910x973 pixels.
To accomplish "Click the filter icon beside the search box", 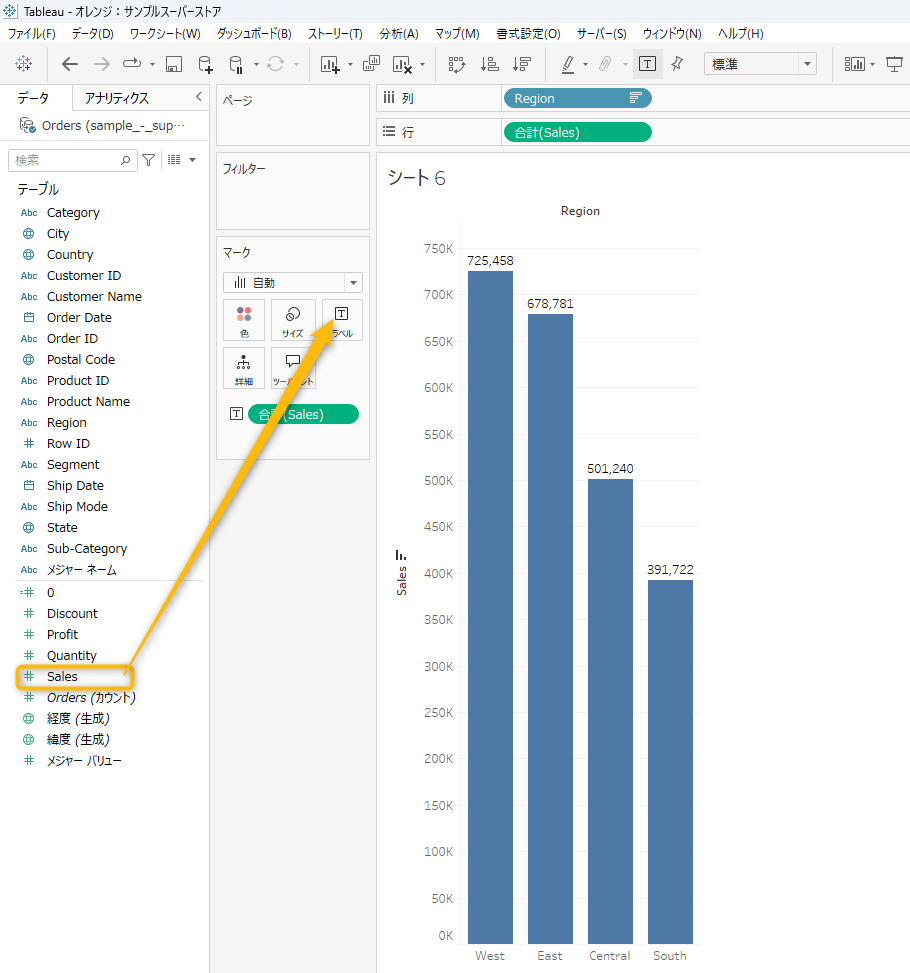I will [x=149, y=160].
